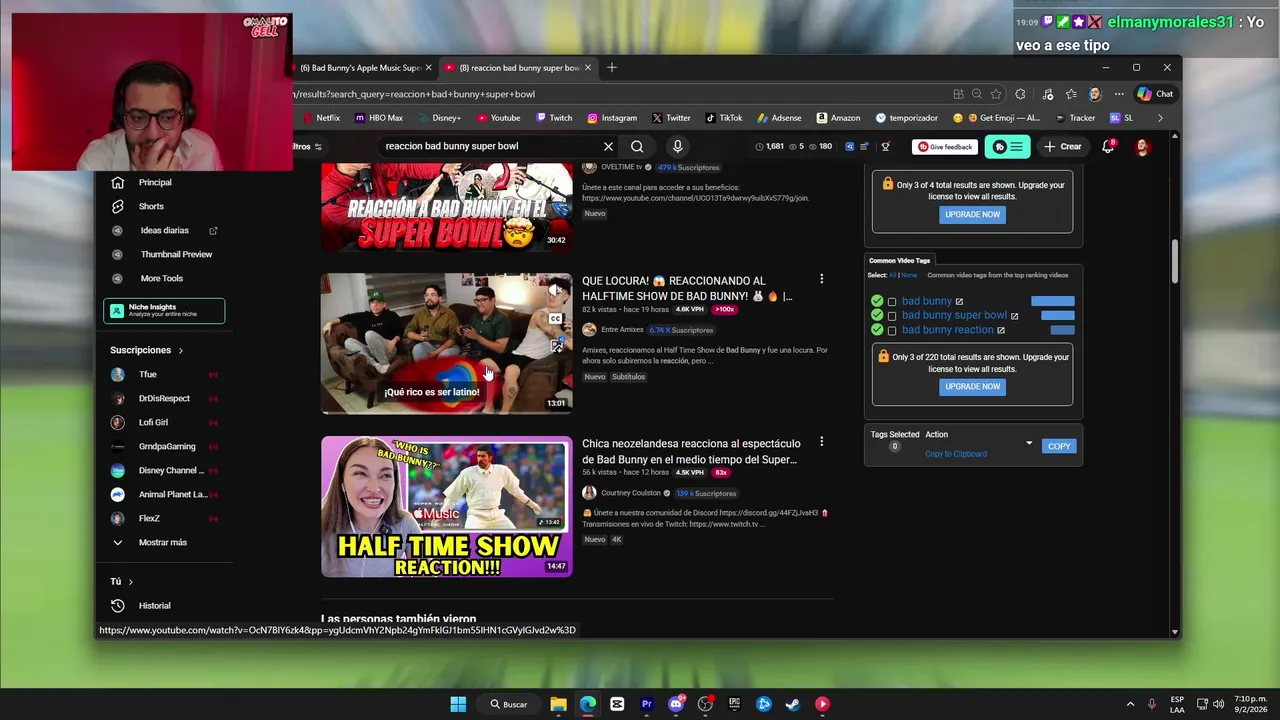Open YouTube notifications bell

tap(1108, 146)
